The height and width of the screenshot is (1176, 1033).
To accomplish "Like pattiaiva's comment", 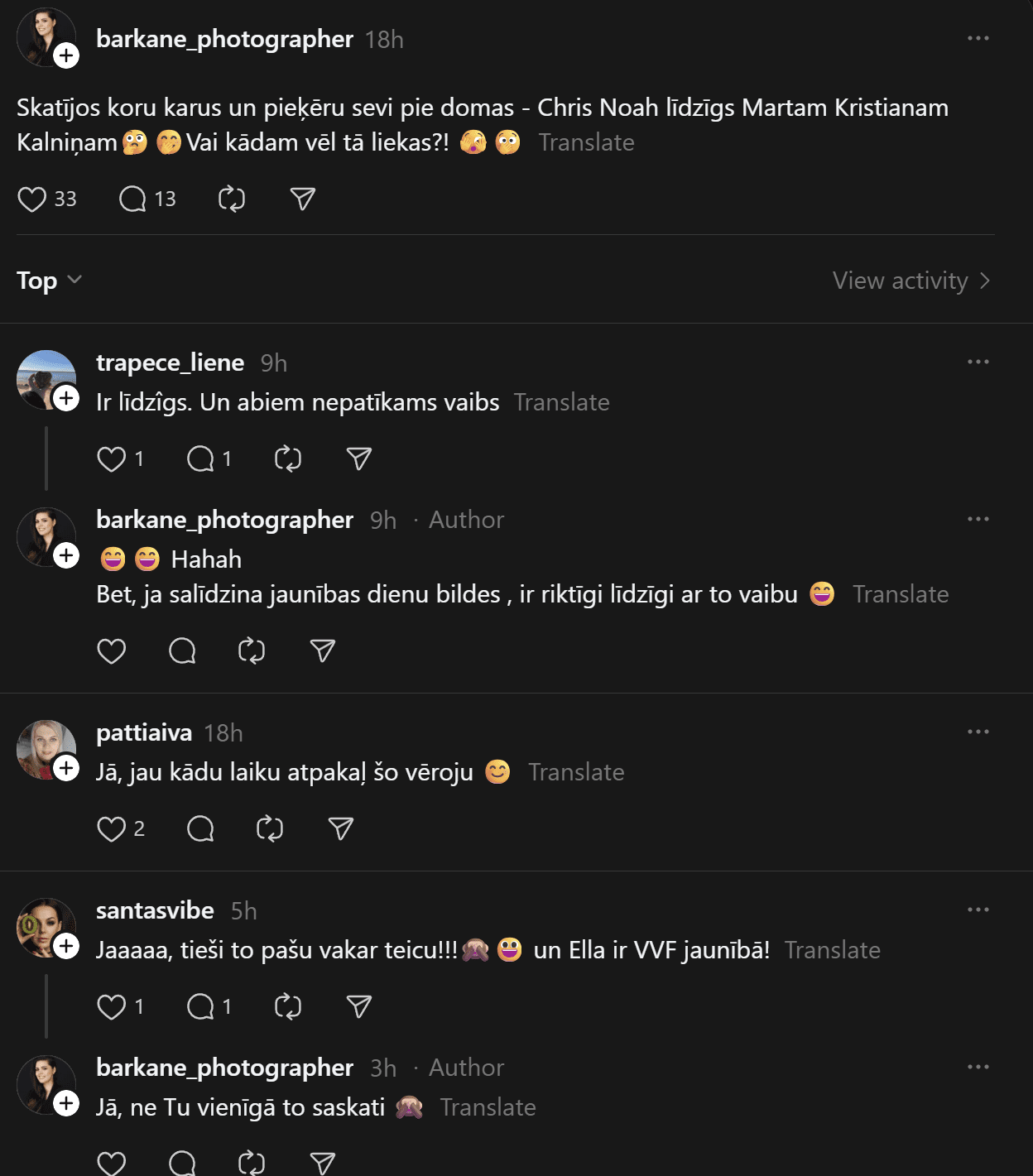I will coord(112,829).
